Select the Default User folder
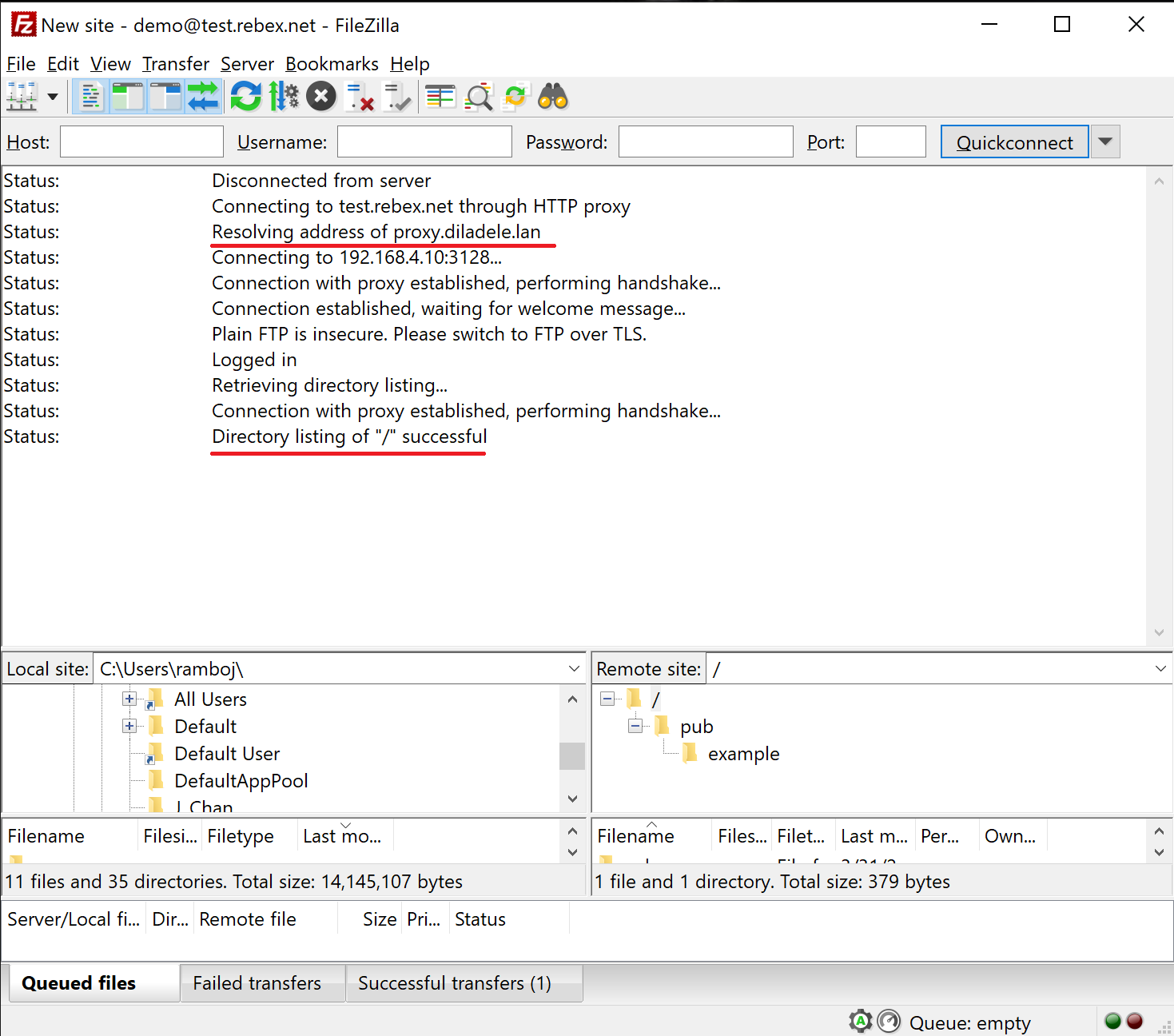Image resolution: width=1174 pixels, height=1036 pixels. coord(227,754)
